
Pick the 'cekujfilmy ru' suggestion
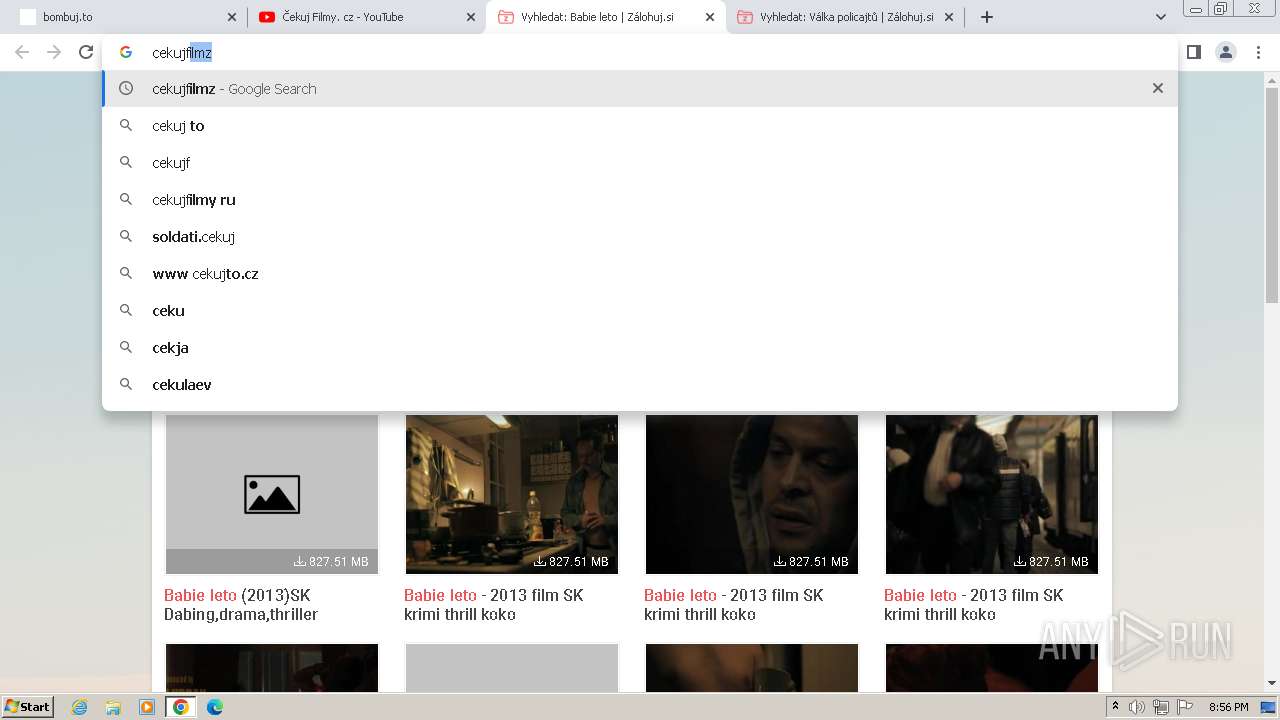[x=640, y=200]
